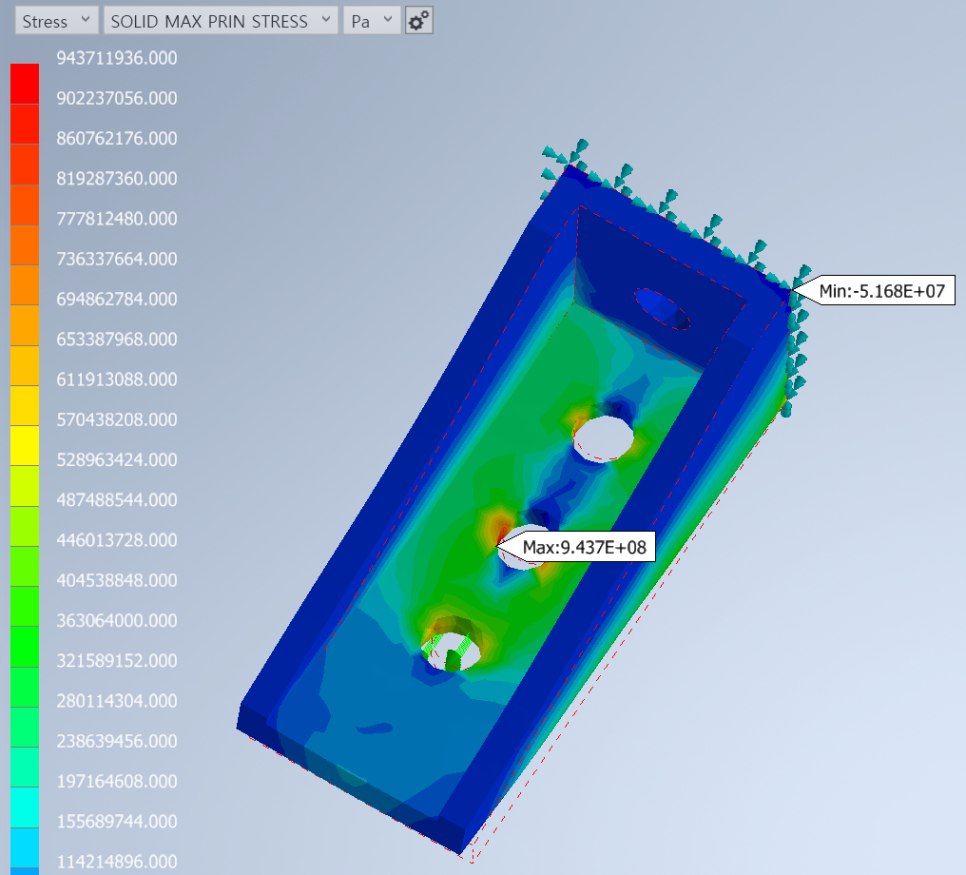This screenshot has width=966, height=875.
Task: Open the Stress result type dropdown
Action: (57, 21)
